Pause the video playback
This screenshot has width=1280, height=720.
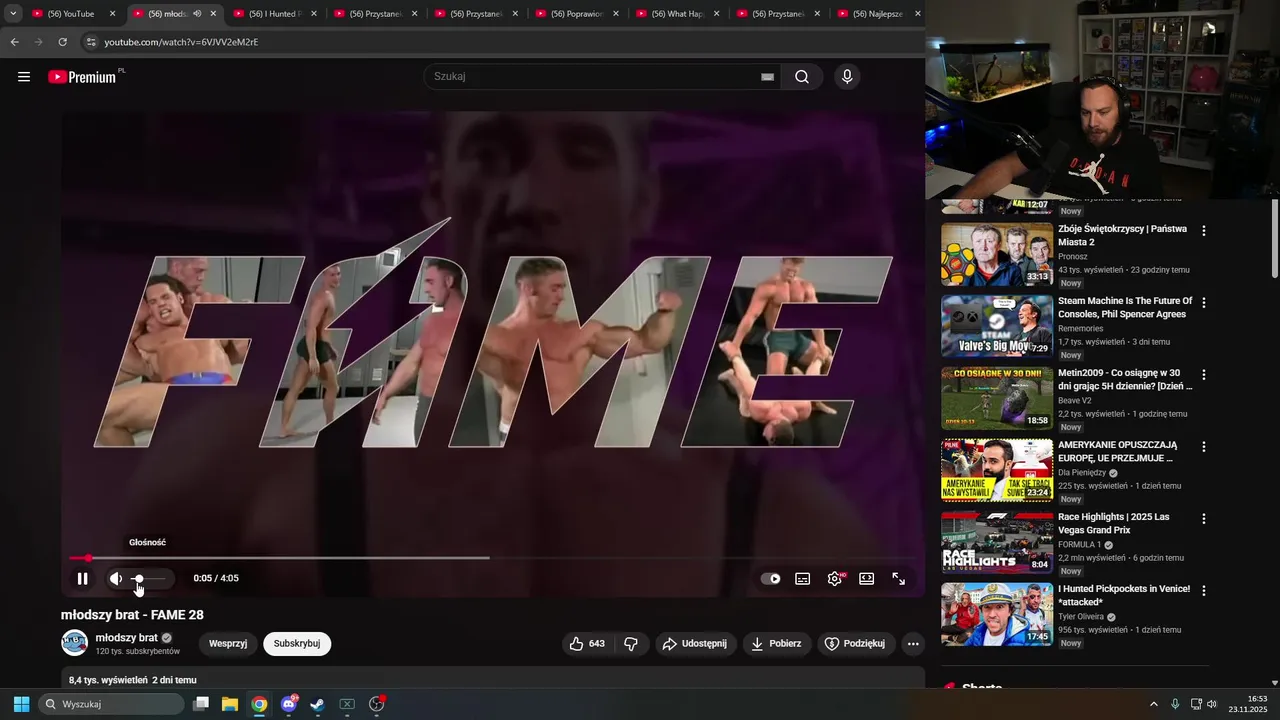[x=82, y=578]
